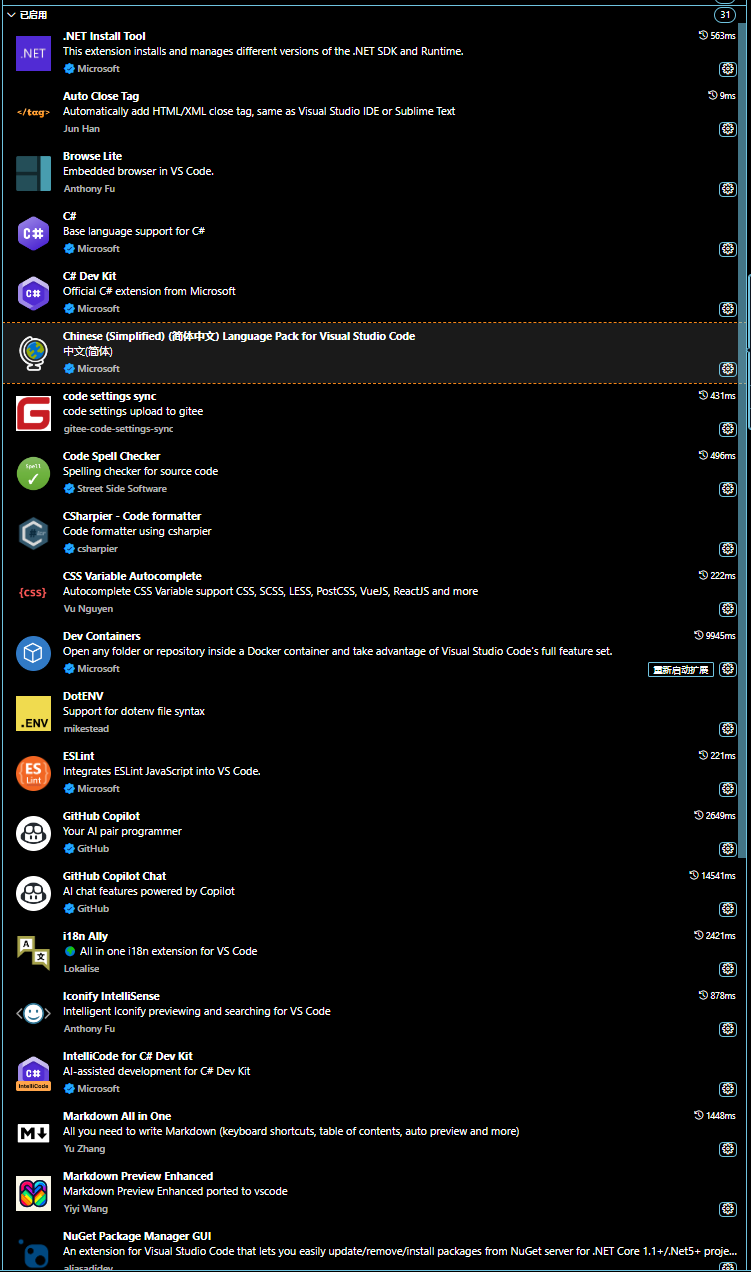Open manage gear for Auto Close Tag
The width and height of the screenshot is (751, 1272).
click(x=727, y=129)
